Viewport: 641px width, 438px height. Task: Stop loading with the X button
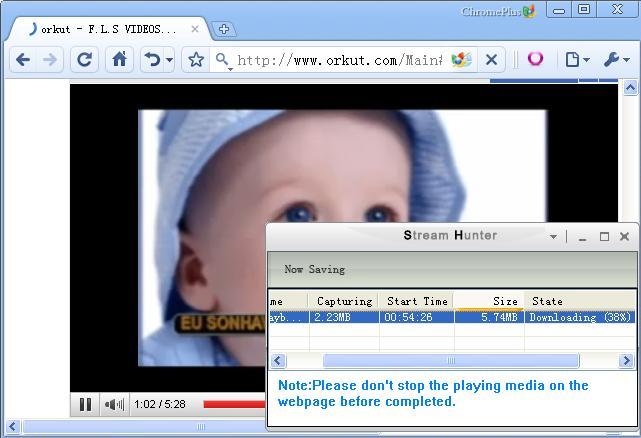click(x=491, y=60)
